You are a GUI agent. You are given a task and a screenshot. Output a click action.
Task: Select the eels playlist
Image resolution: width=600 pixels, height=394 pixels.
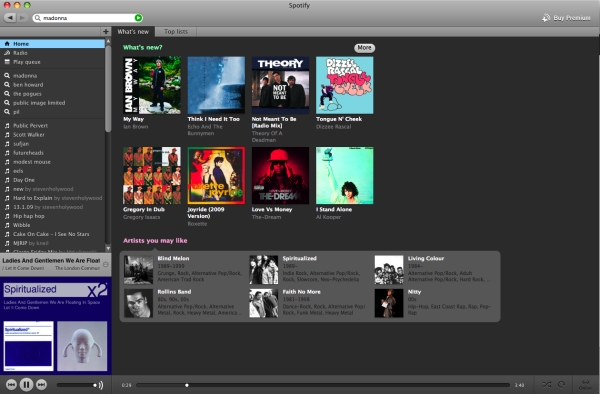[52, 171]
